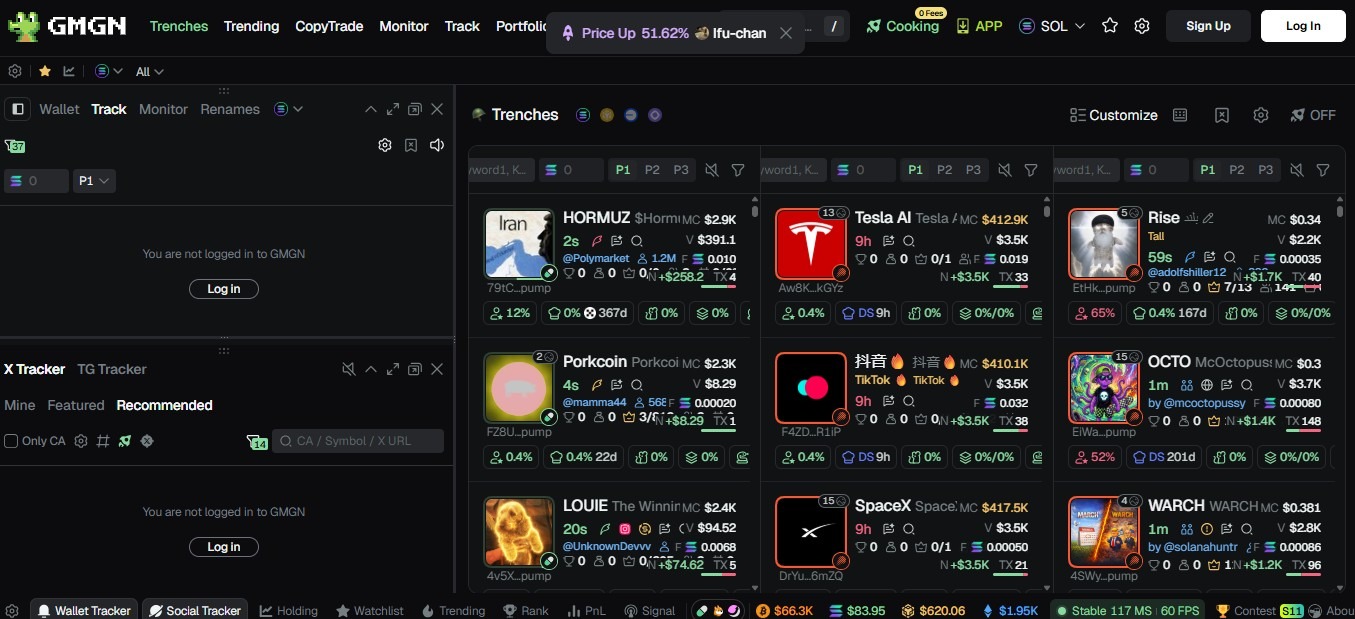Enable the P2 preset in the middle column
The image size is (1355, 619).
pyautogui.click(x=944, y=170)
